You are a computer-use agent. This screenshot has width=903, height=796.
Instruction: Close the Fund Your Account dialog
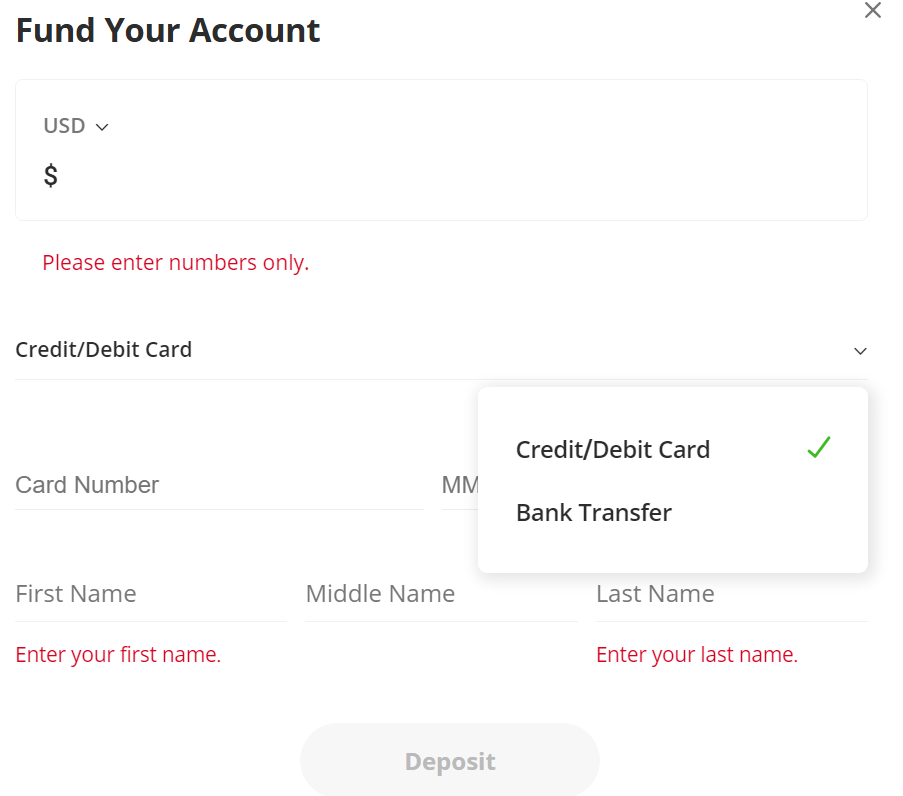(x=872, y=11)
